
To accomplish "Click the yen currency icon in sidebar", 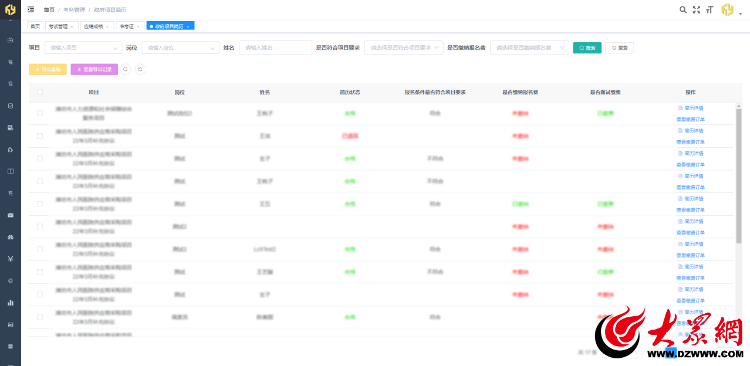I will 11,259.
